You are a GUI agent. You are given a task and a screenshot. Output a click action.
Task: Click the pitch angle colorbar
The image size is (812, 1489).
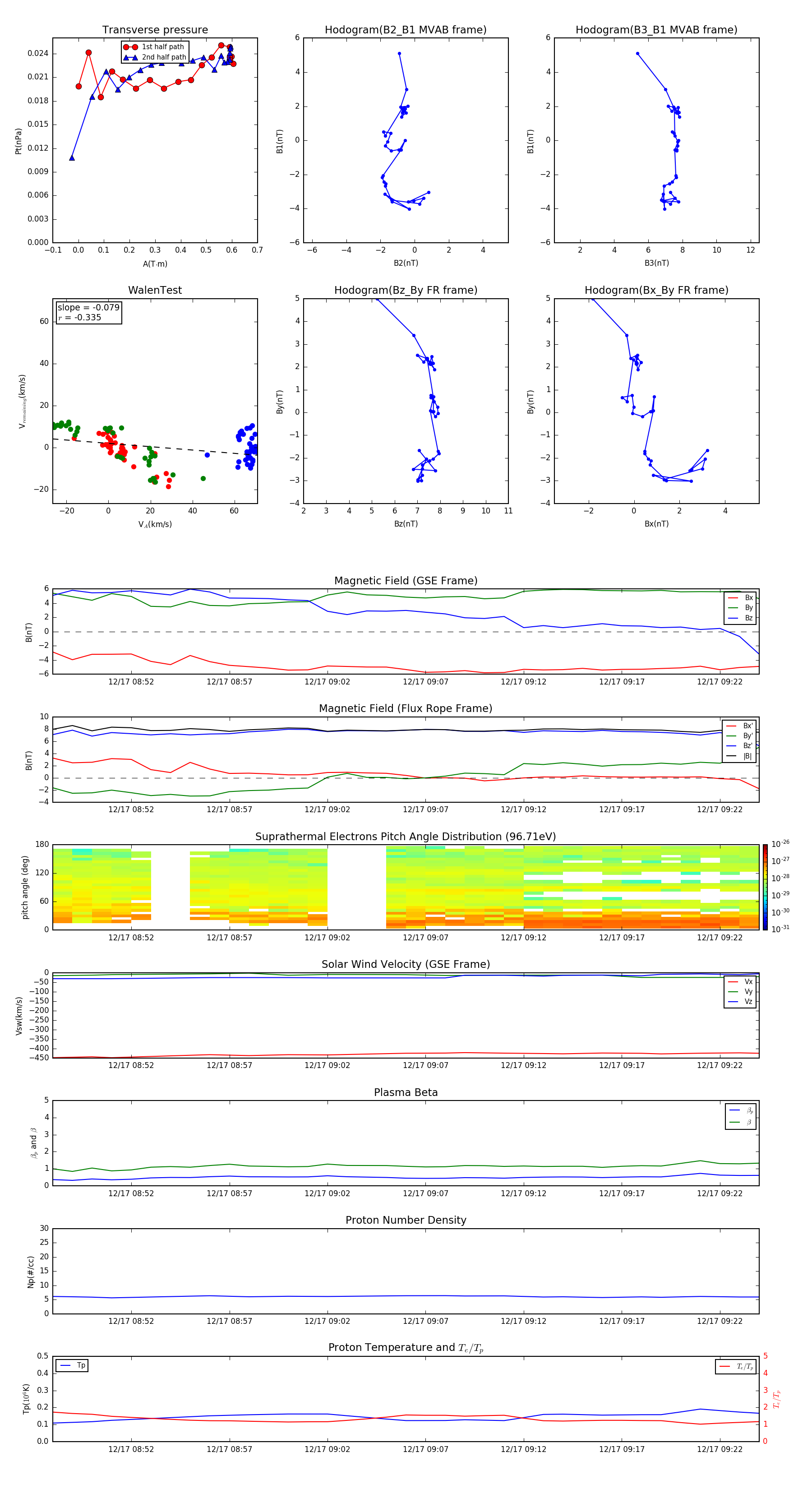coord(765,887)
